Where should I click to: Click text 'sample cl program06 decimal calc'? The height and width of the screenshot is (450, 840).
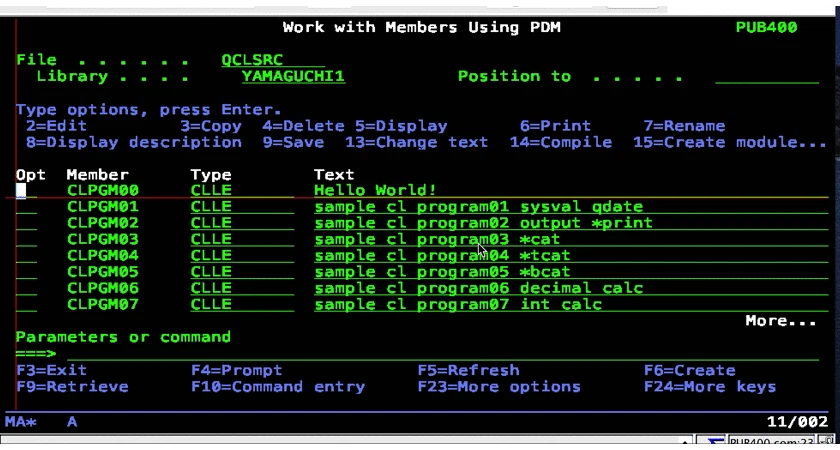tap(478, 288)
